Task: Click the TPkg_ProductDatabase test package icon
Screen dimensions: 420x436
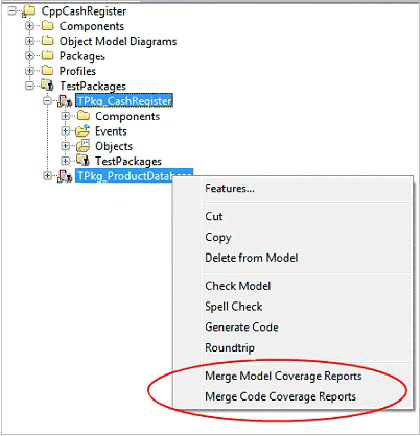Action: click(x=65, y=176)
